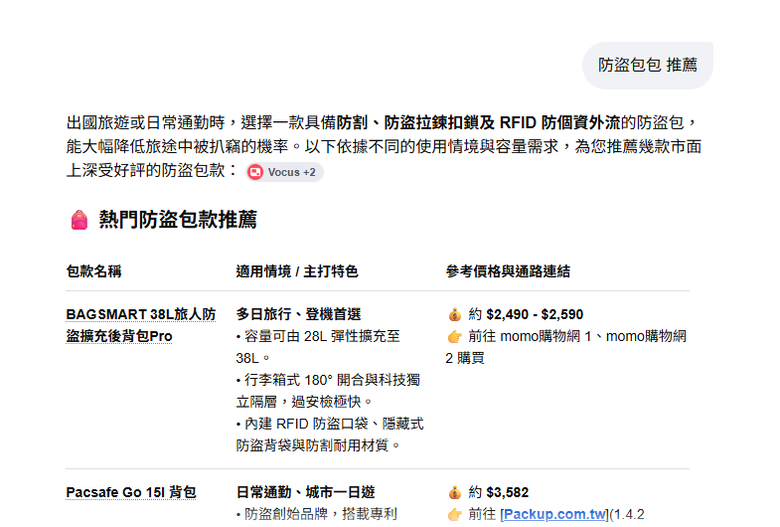The image size is (780, 527).
Task: Open BAGSMART 38L旅人防盜擴充後背包Pro product link
Action: point(141,325)
